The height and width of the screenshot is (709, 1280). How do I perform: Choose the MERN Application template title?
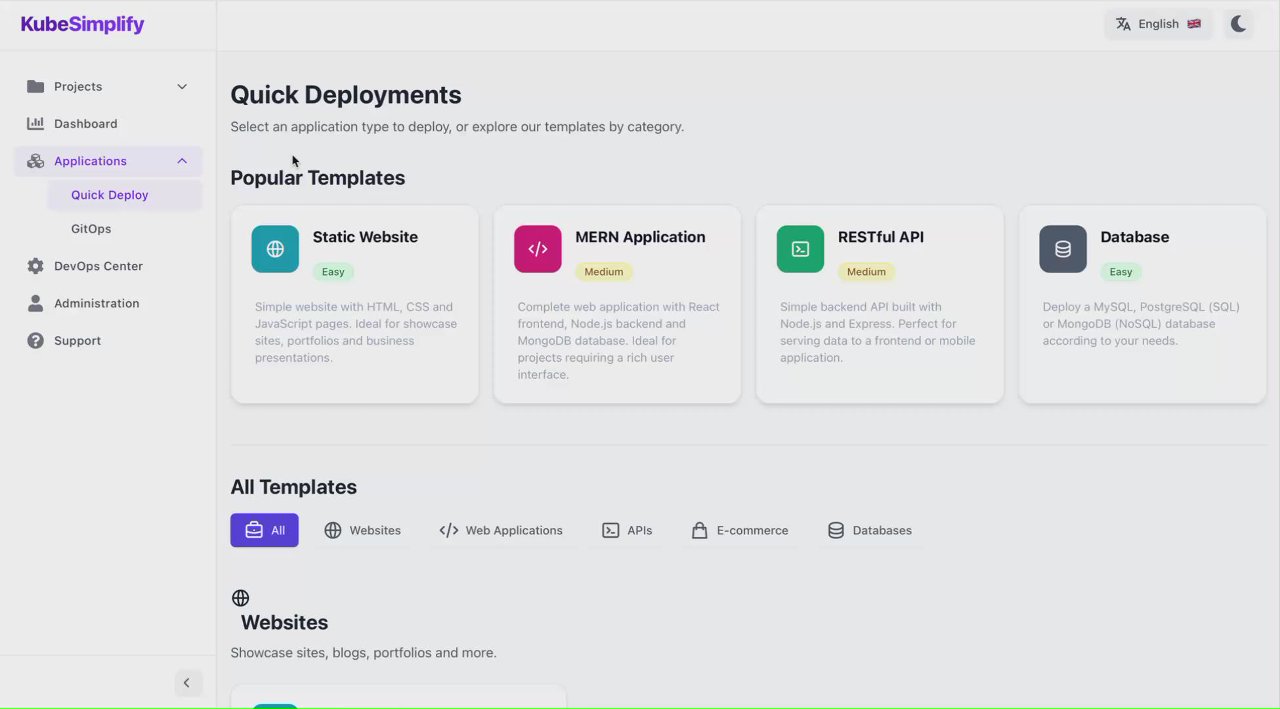click(640, 237)
